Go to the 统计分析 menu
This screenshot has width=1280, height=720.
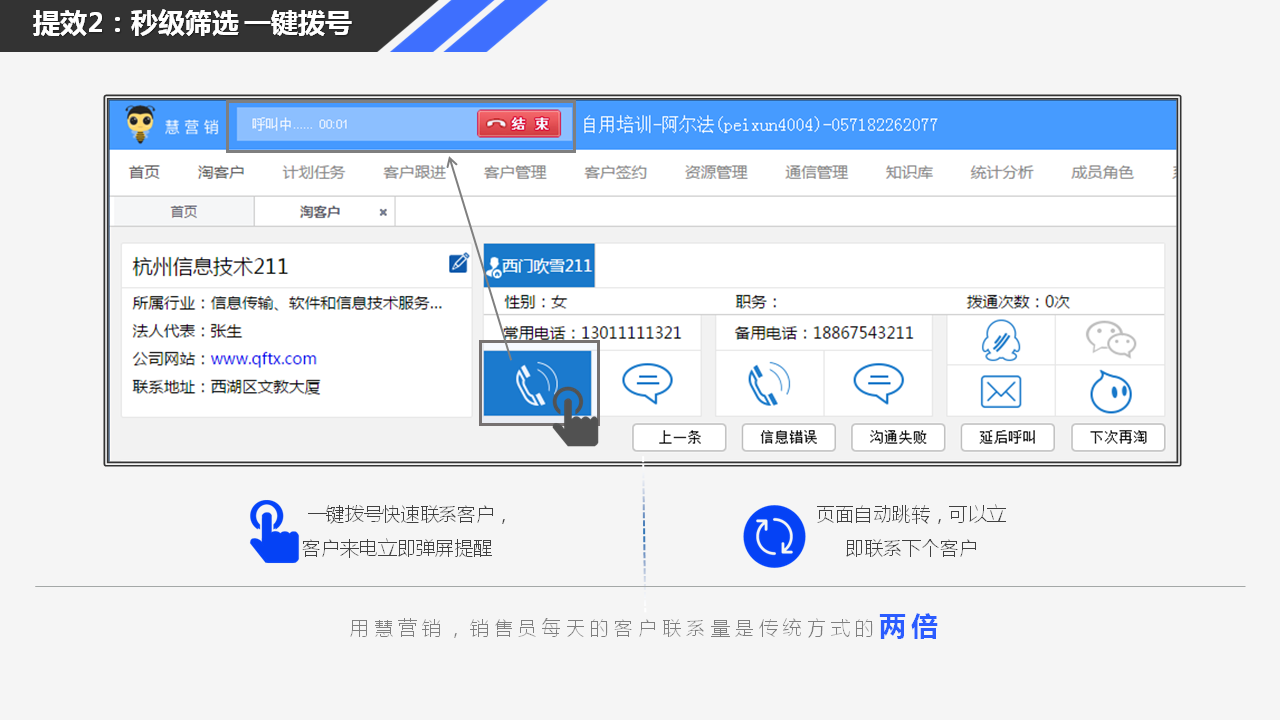click(x=1001, y=172)
